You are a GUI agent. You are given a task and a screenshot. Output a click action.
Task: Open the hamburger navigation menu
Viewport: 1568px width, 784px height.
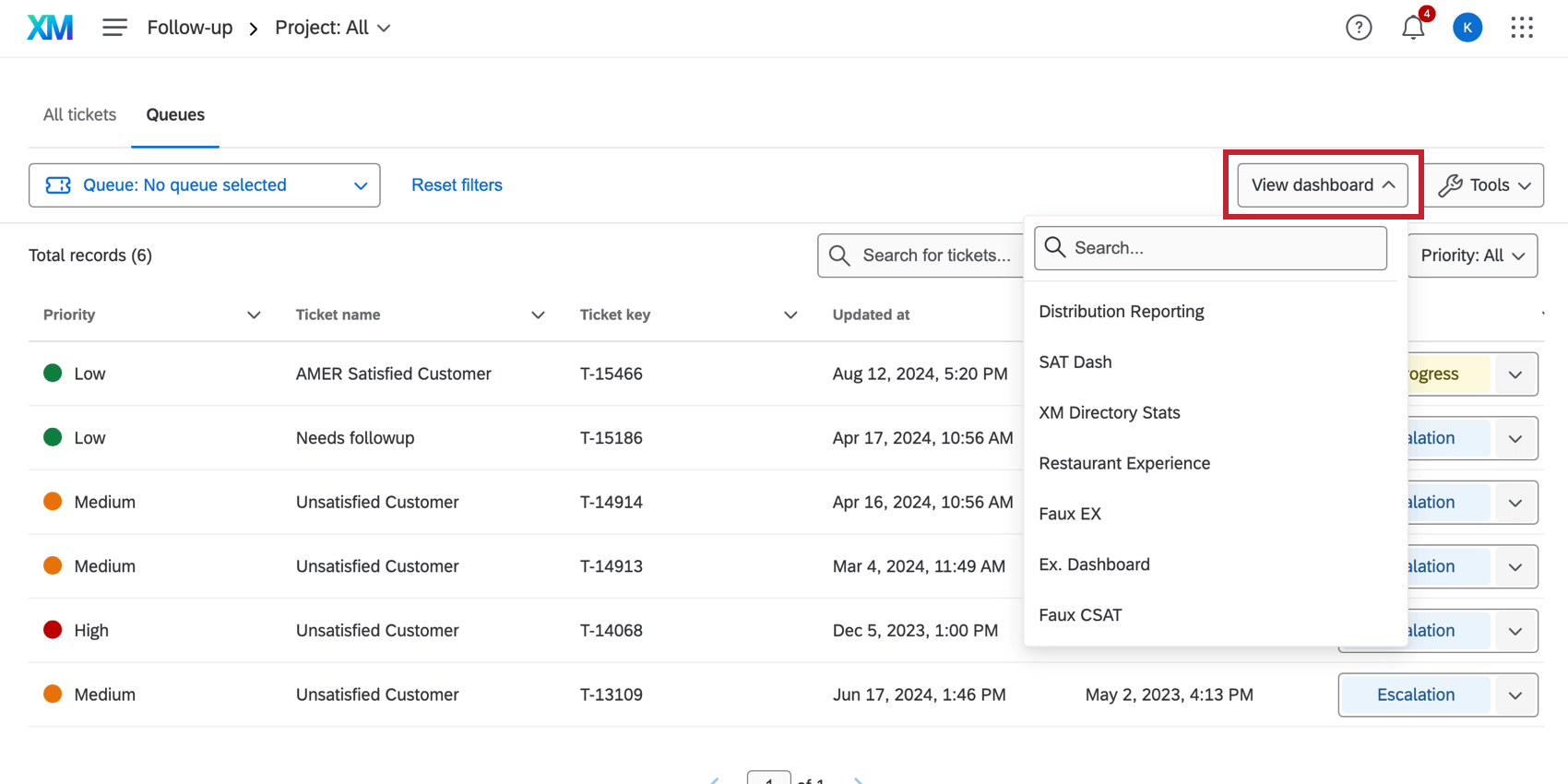(x=114, y=28)
